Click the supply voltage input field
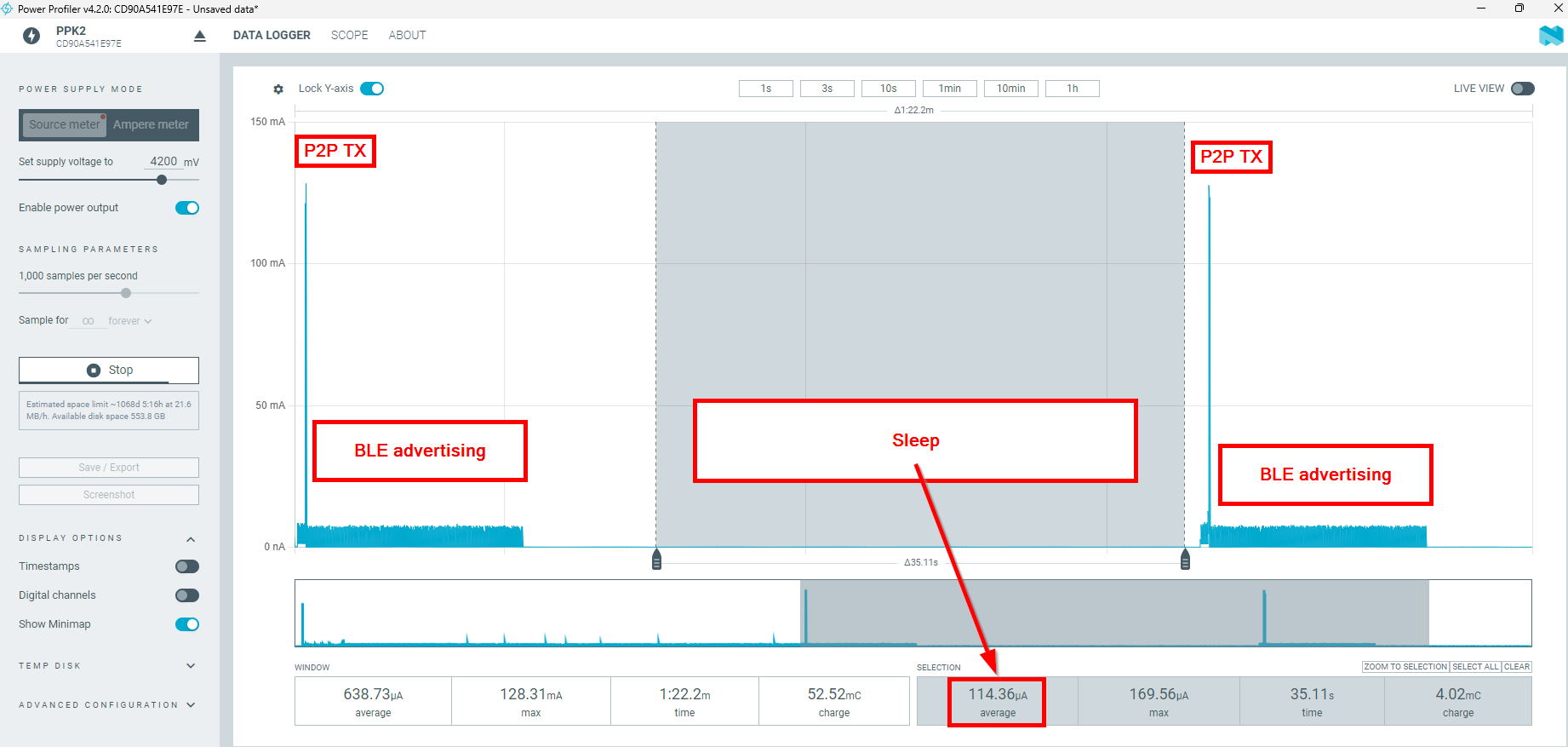 (x=163, y=161)
